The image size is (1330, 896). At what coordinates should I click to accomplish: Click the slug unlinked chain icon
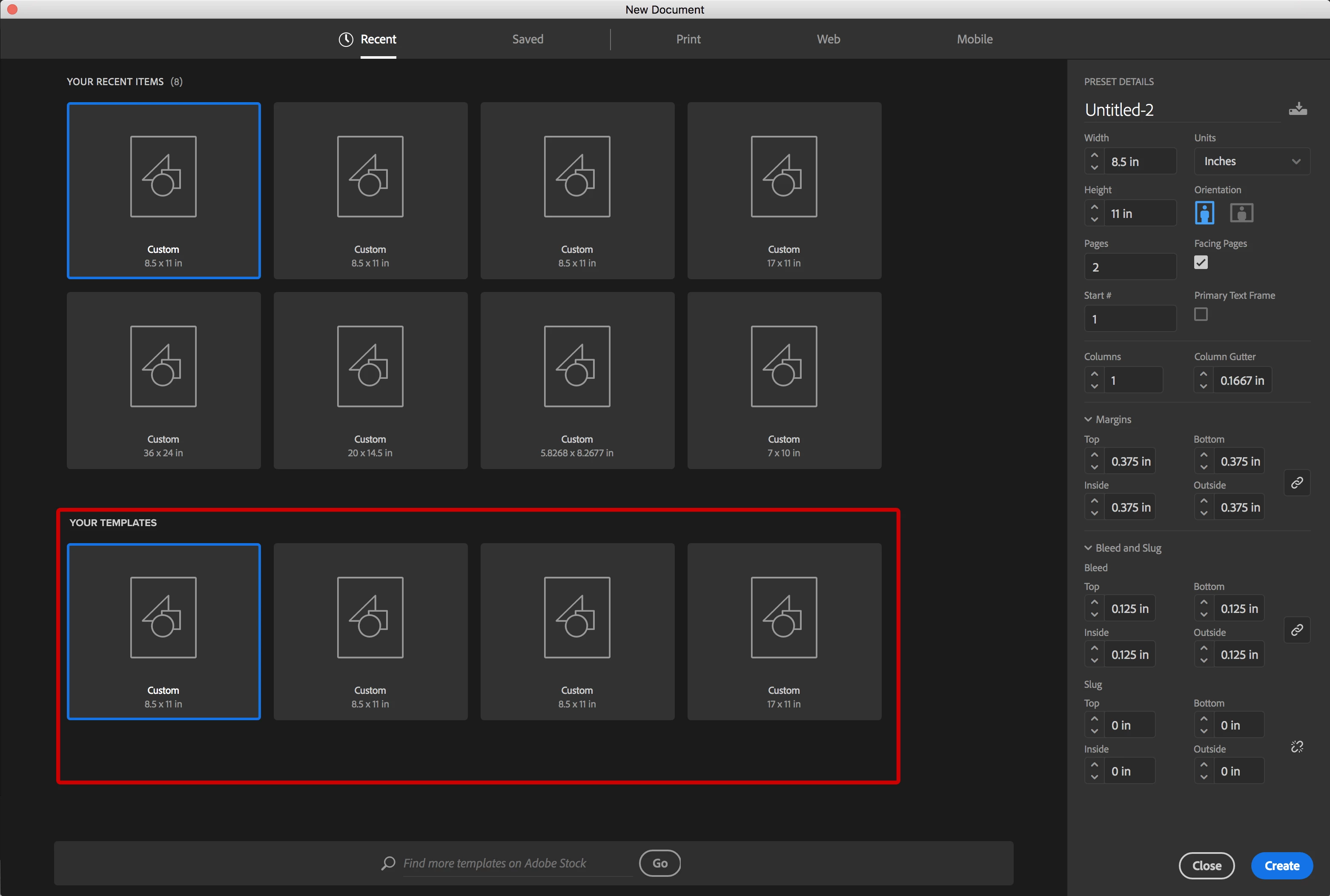pos(1297,747)
